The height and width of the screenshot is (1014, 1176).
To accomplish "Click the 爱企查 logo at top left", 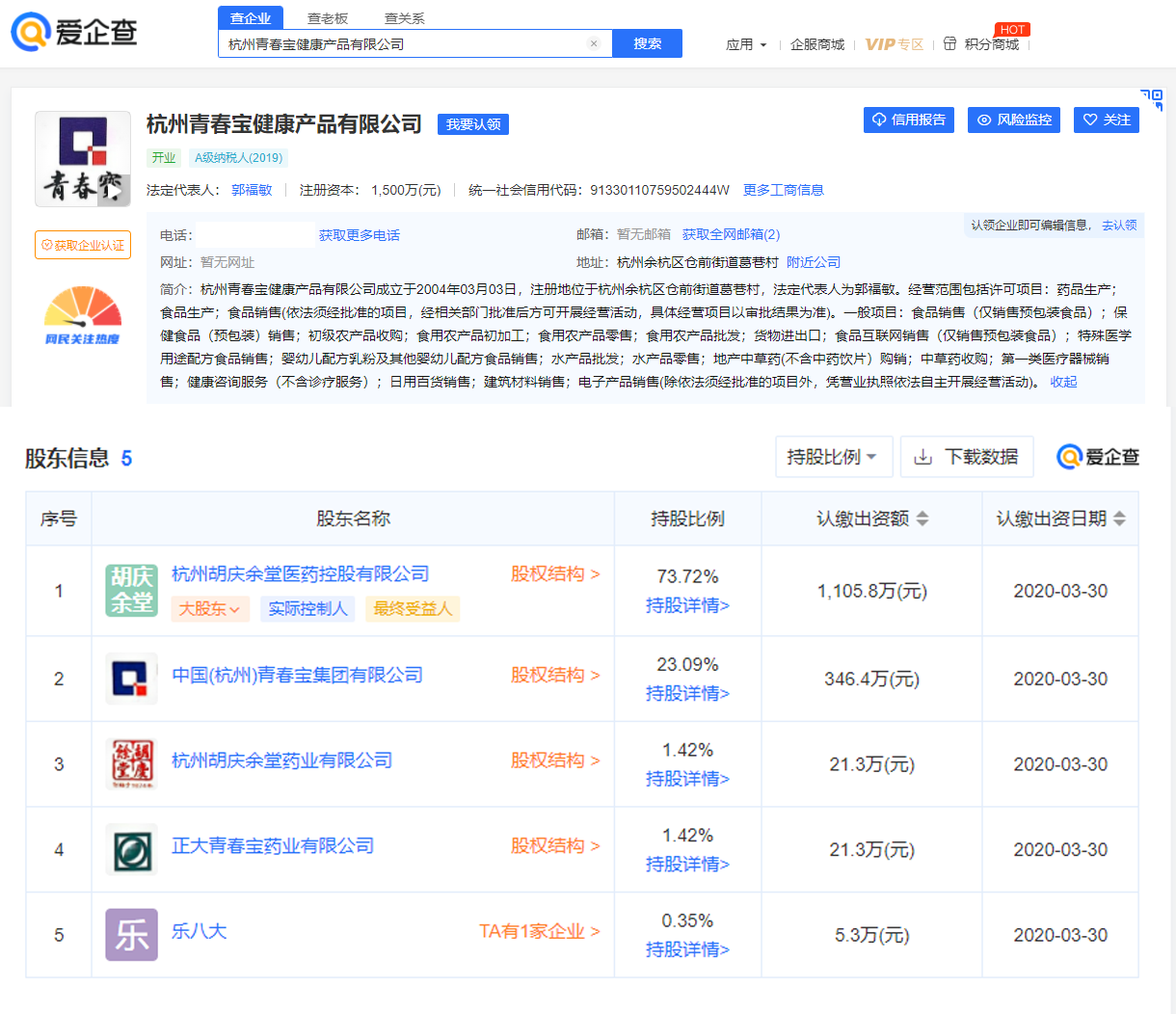I will pyautogui.click(x=74, y=32).
